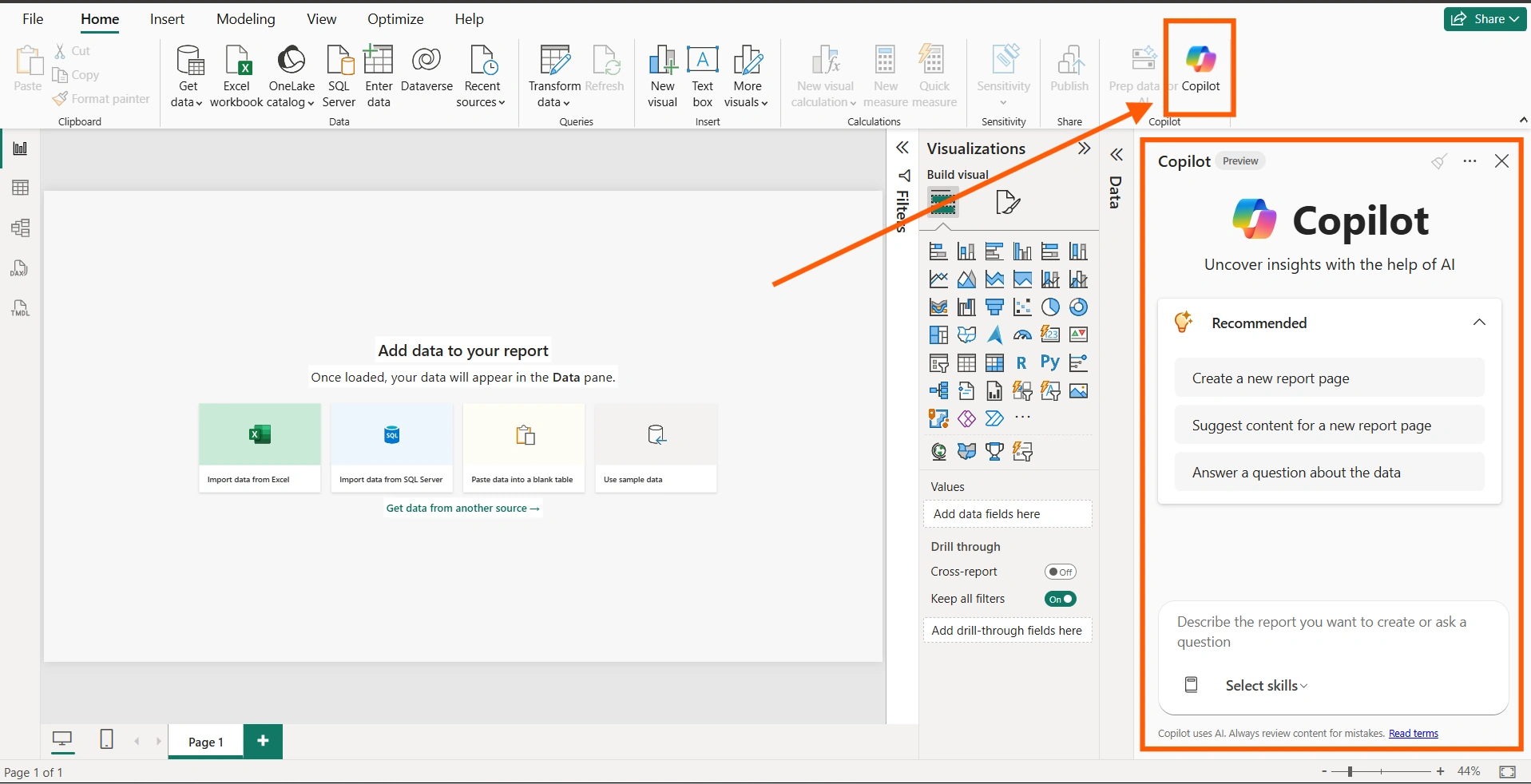Click the Copilot button in the ribbon
1531x784 pixels.
tap(1200, 69)
